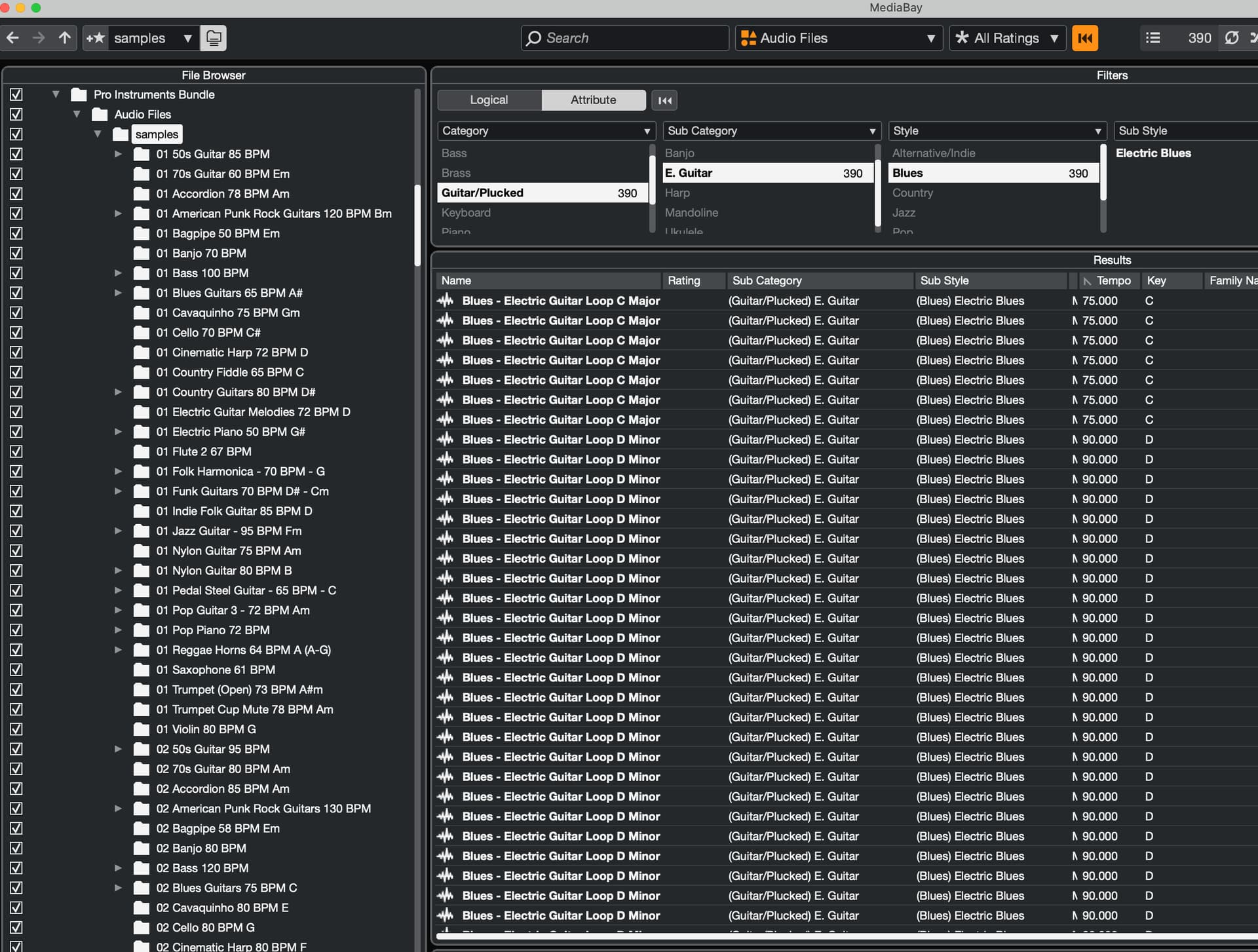Viewport: 1258px width, 952px height.
Task: Click in the Search input field
Action: coord(625,38)
